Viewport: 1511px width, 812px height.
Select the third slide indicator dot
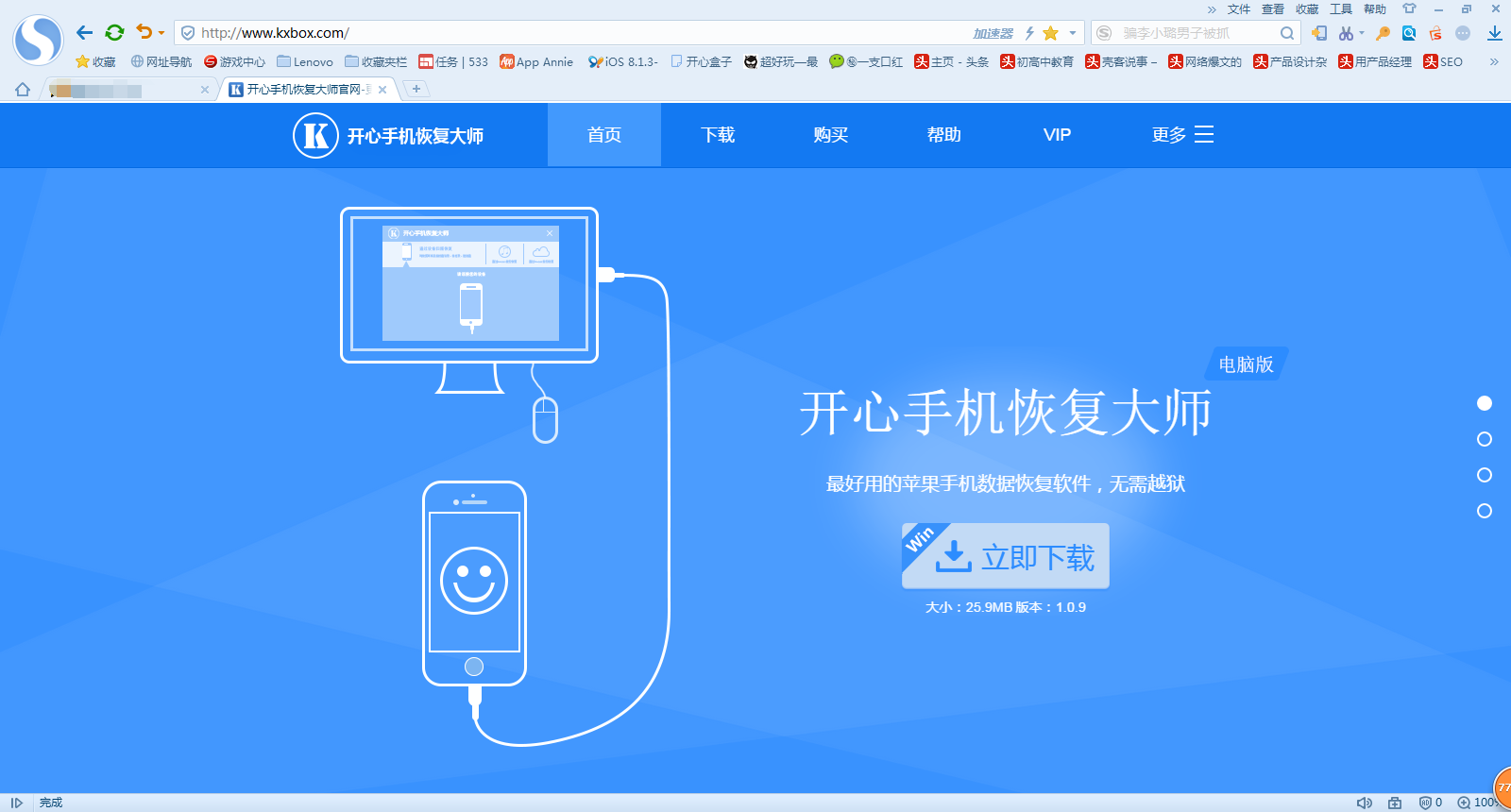(1485, 475)
